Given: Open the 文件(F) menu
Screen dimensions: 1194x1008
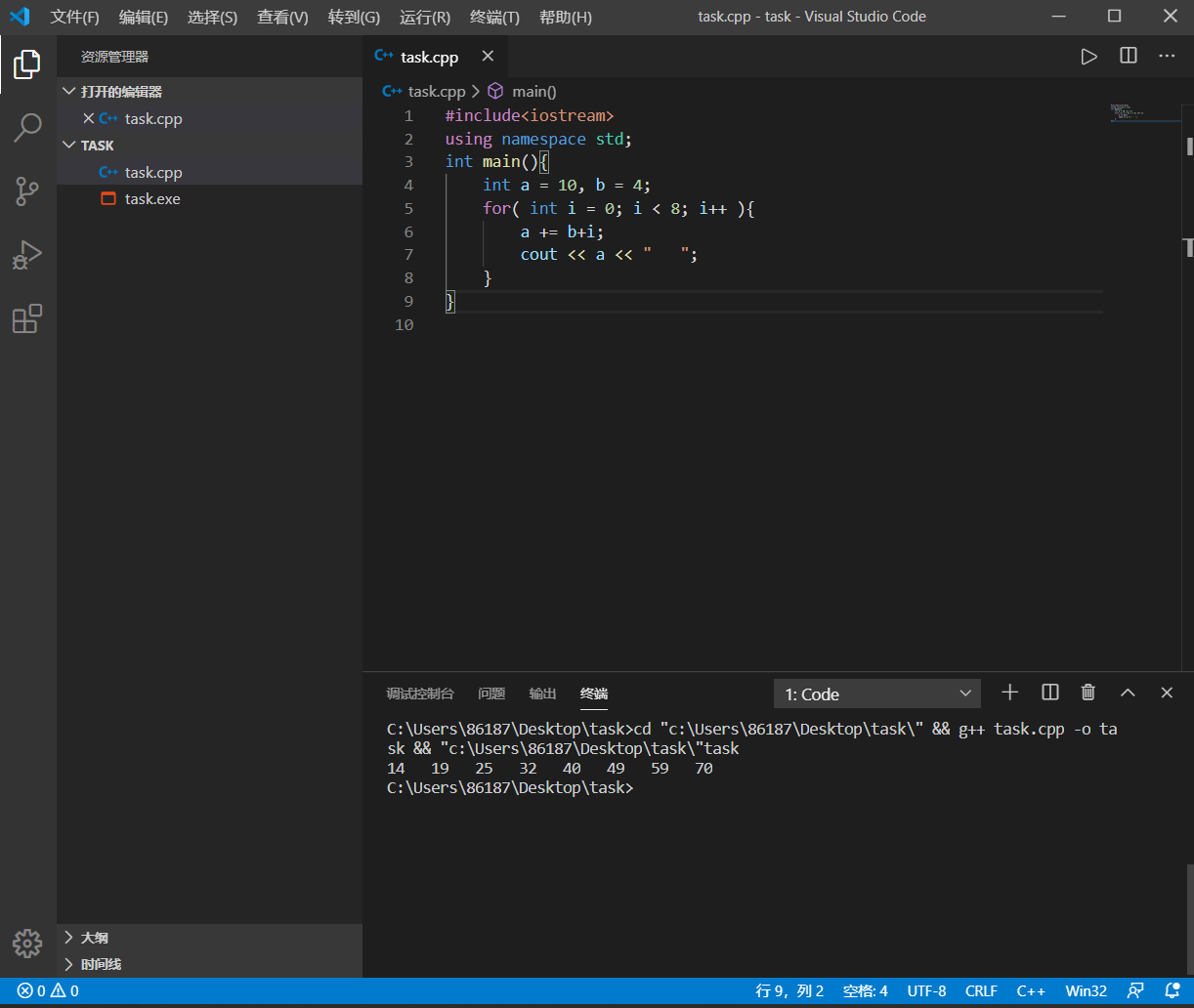Looking at the screenshot, I should (x=75, y=18).
